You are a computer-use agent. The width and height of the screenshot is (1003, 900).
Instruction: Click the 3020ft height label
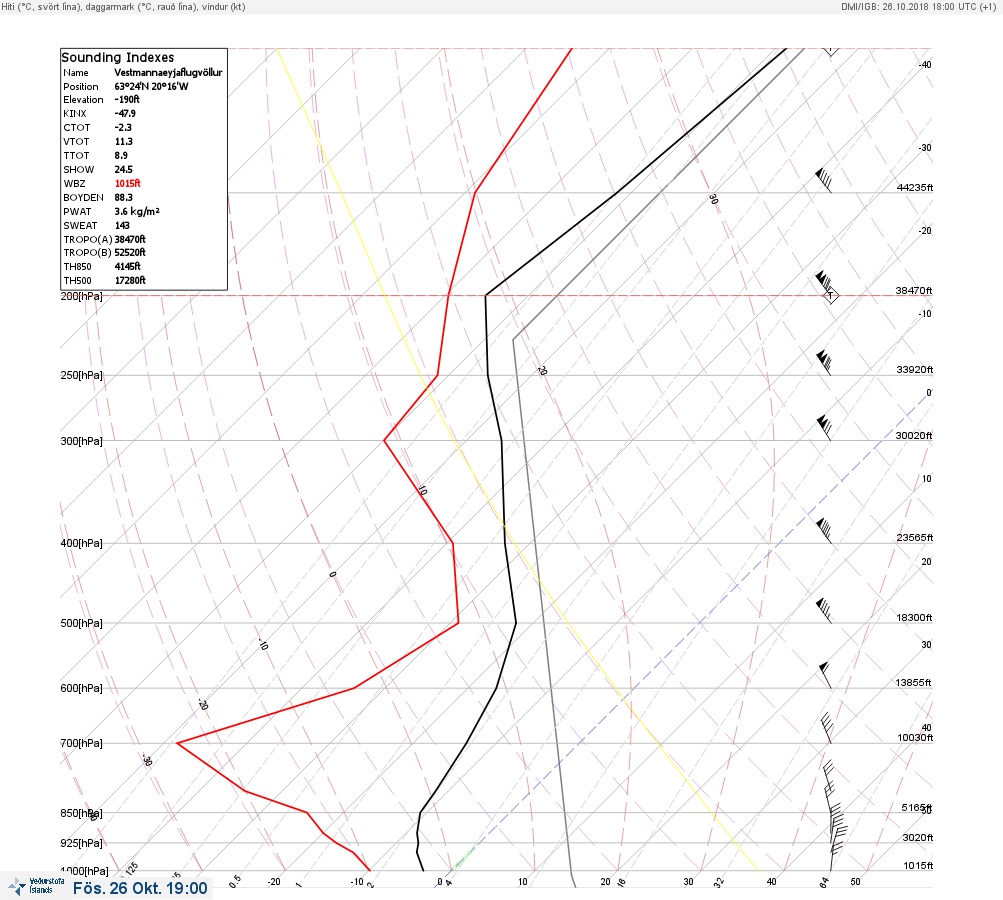click(918, 838)
